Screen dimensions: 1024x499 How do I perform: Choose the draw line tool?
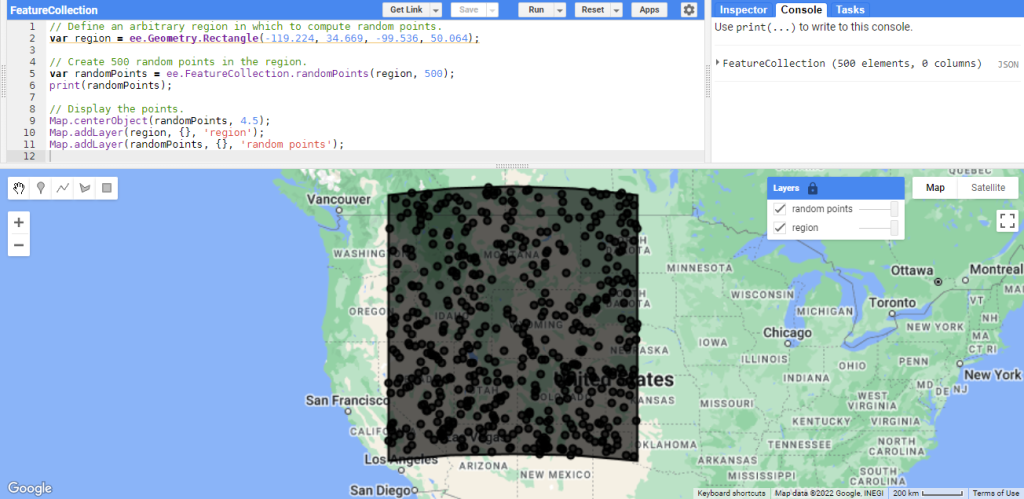point(63,187)
